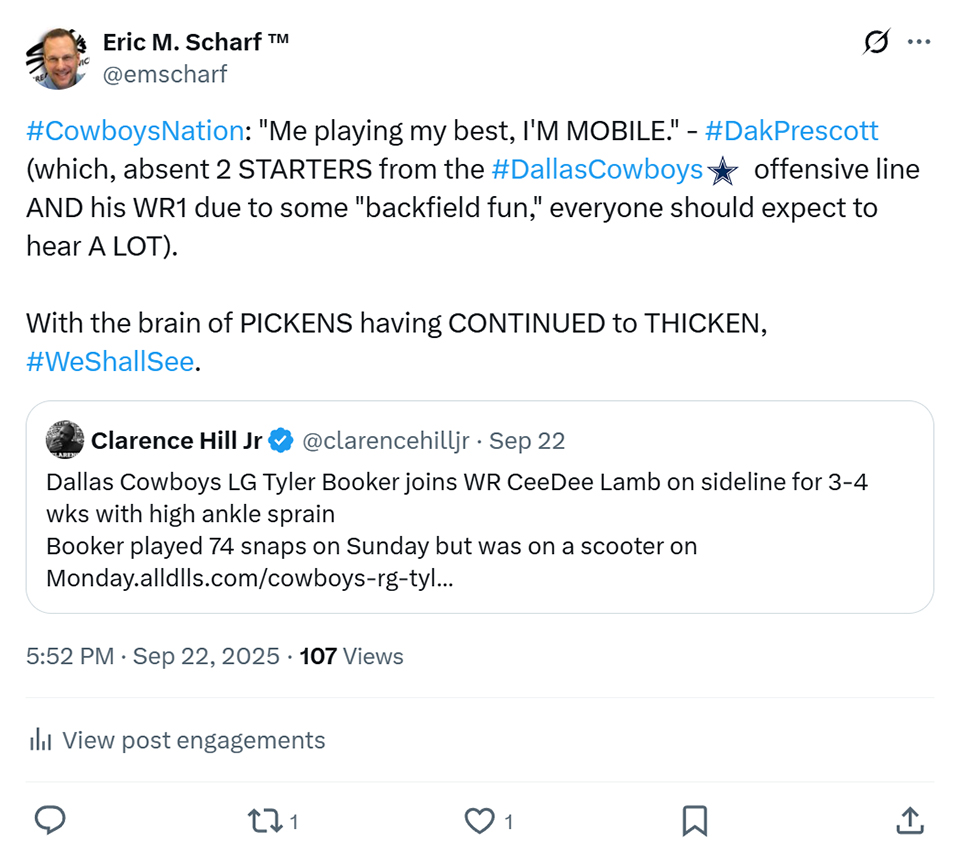960x863 pixels.
Task: Open the @emscharf handle
Action: (165, 74)
